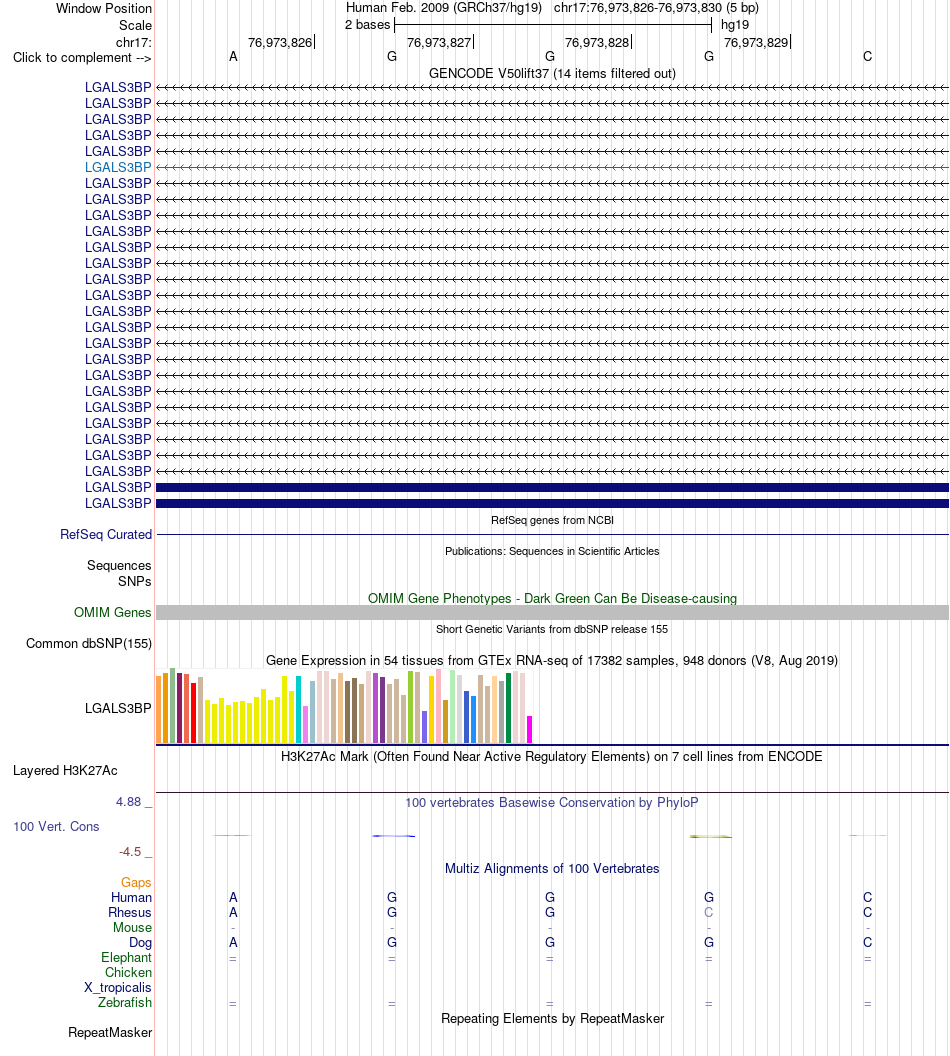Click the Window Position label
Screen dimensions: 950x1056
click(104, 9)
